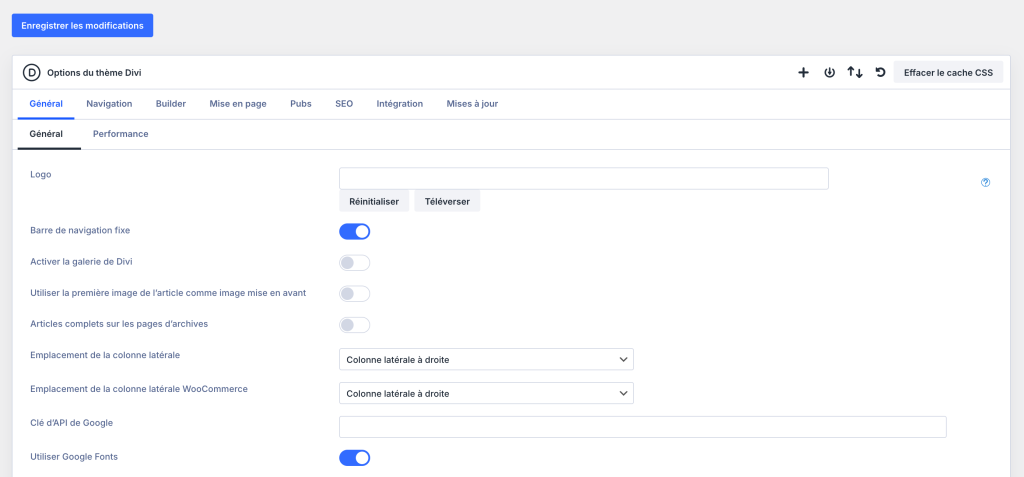The height and width of the screenshot is (477, 1024).
Task: Turn off Utiliser Google Fonts
Action: point(355,458)
